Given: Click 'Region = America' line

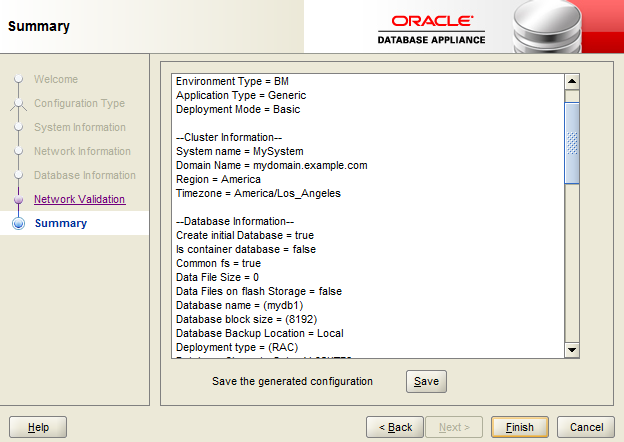Looking at the screenshot, I should coord(218,179).
